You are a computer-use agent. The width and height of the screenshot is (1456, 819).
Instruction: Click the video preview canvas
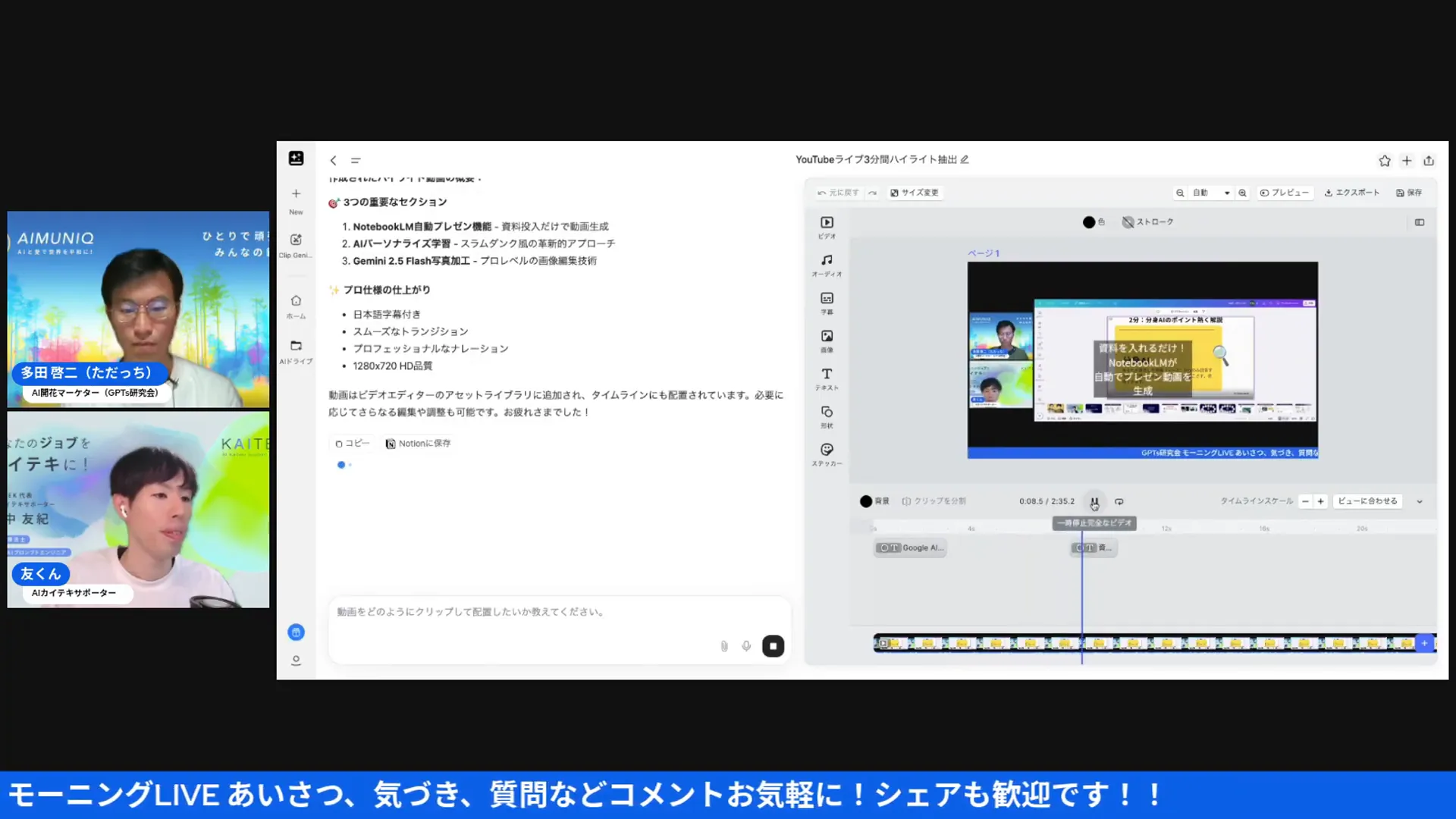1142,359
